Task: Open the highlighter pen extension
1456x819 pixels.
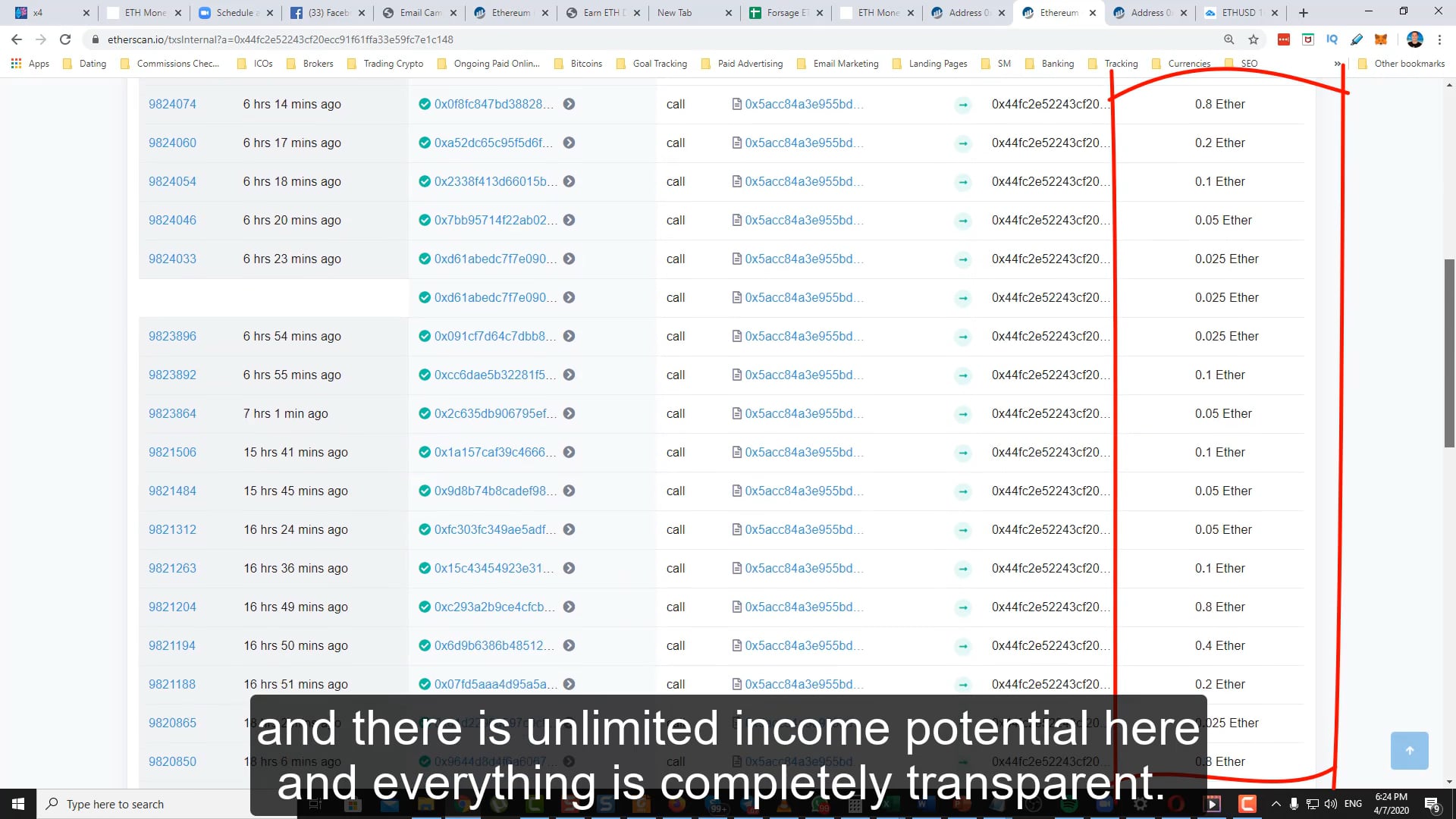Action: [1357, 39]
